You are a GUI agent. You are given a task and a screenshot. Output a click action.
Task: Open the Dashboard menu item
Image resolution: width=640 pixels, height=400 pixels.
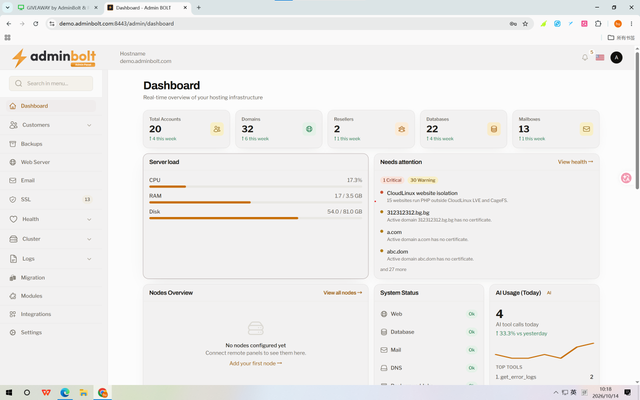51,106
